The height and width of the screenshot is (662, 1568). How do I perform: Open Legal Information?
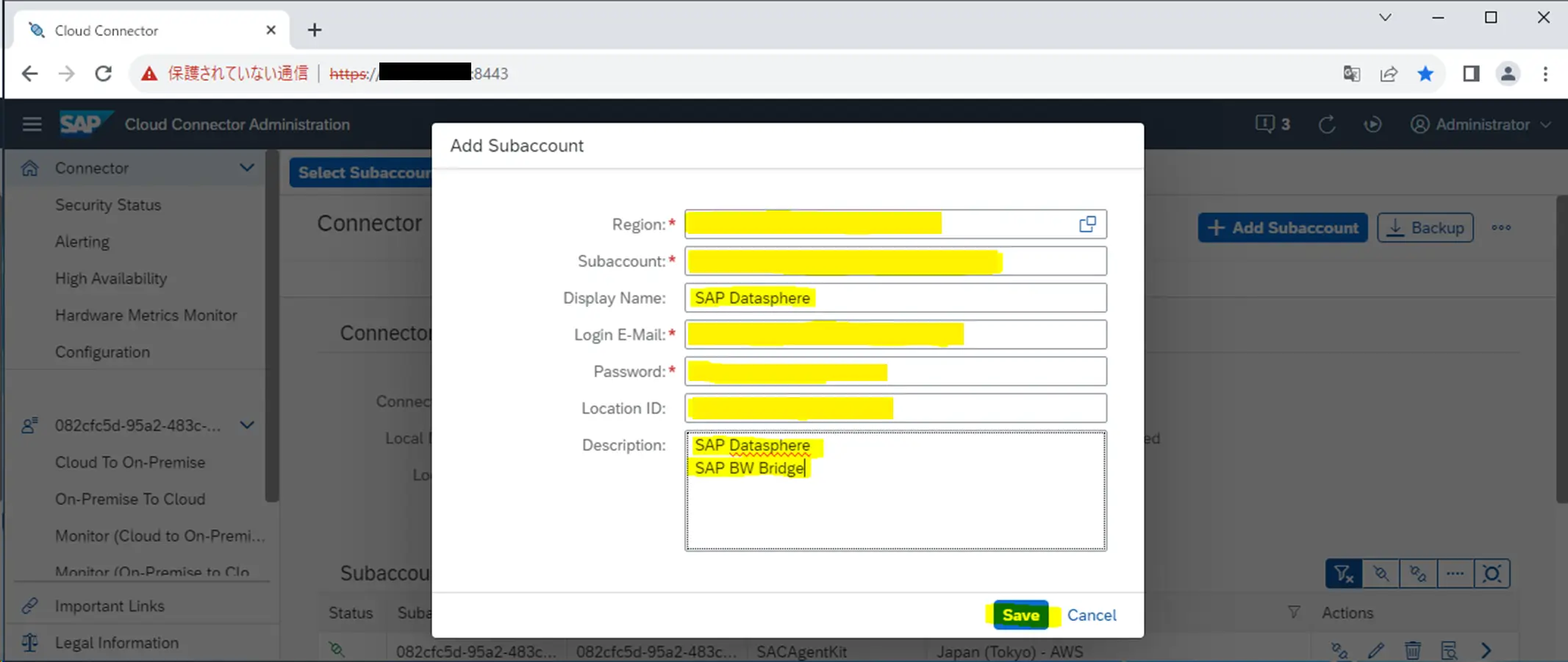coord(117,643)
